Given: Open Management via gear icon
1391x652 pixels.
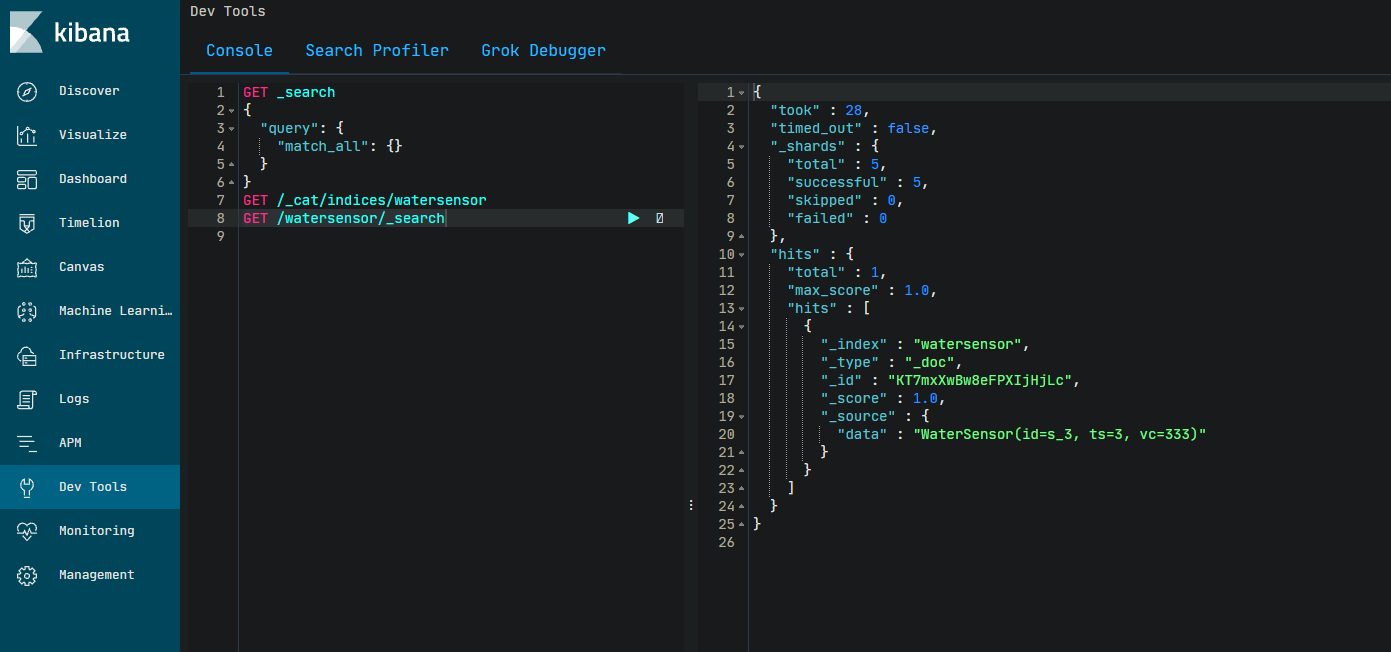Looking at the screenshot, I should point(27,575).
